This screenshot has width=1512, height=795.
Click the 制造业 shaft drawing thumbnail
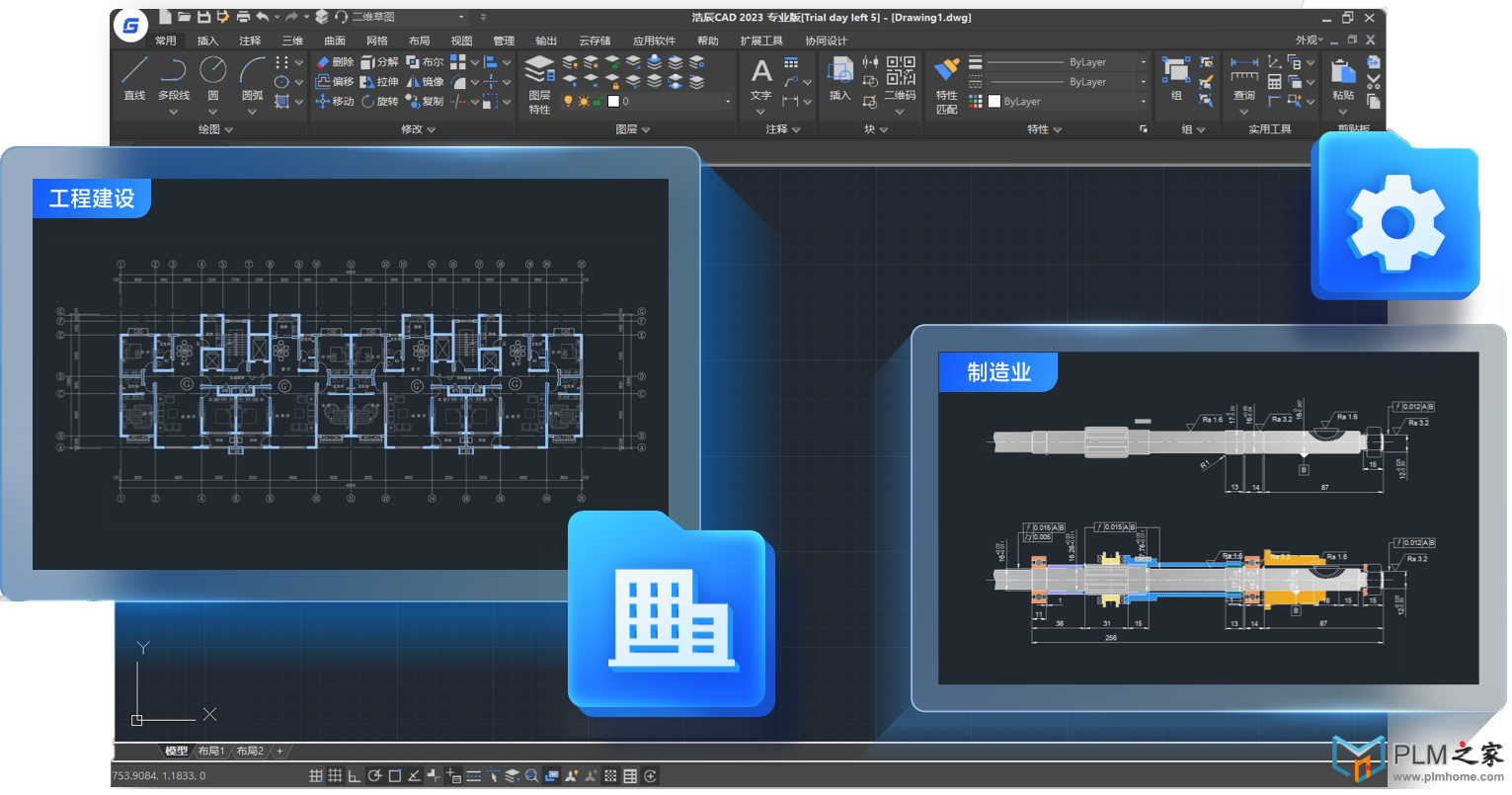[x=1208, y=517]
